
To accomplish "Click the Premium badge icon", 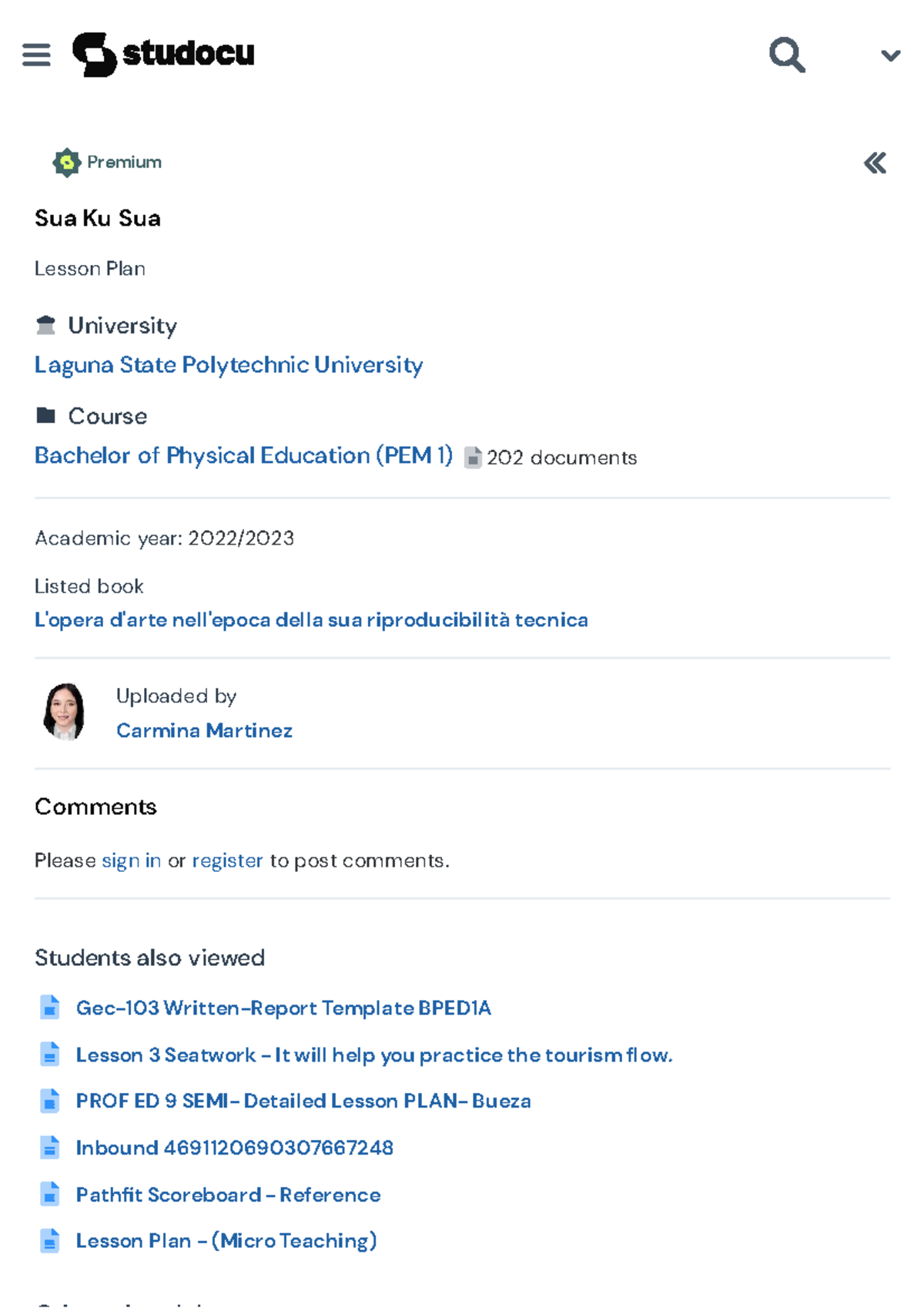I will tap(68, 162).
